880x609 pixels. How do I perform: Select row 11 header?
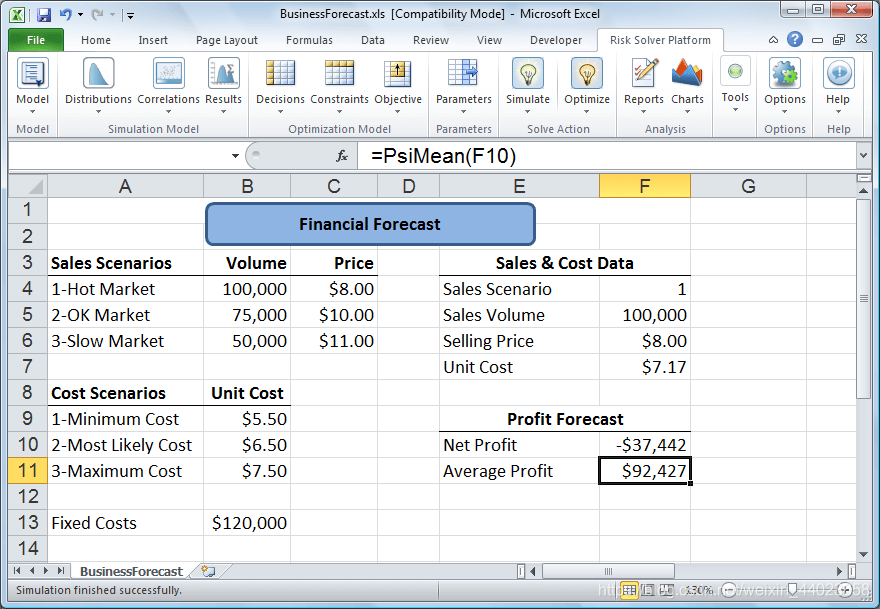point(28,470)
